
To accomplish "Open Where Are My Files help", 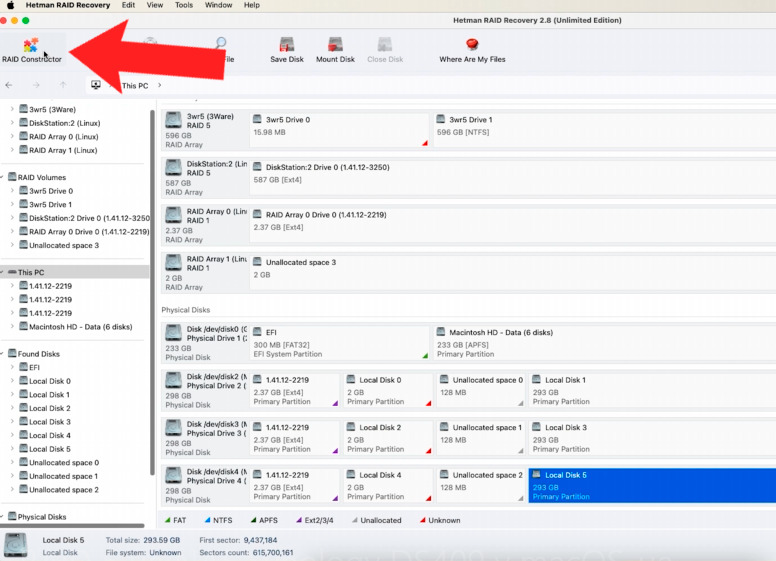I will (472, 50).
